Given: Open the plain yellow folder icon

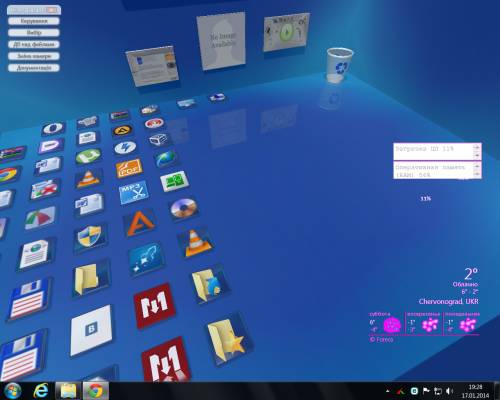Looking at the screenshot, I should [x=90, y=278].
